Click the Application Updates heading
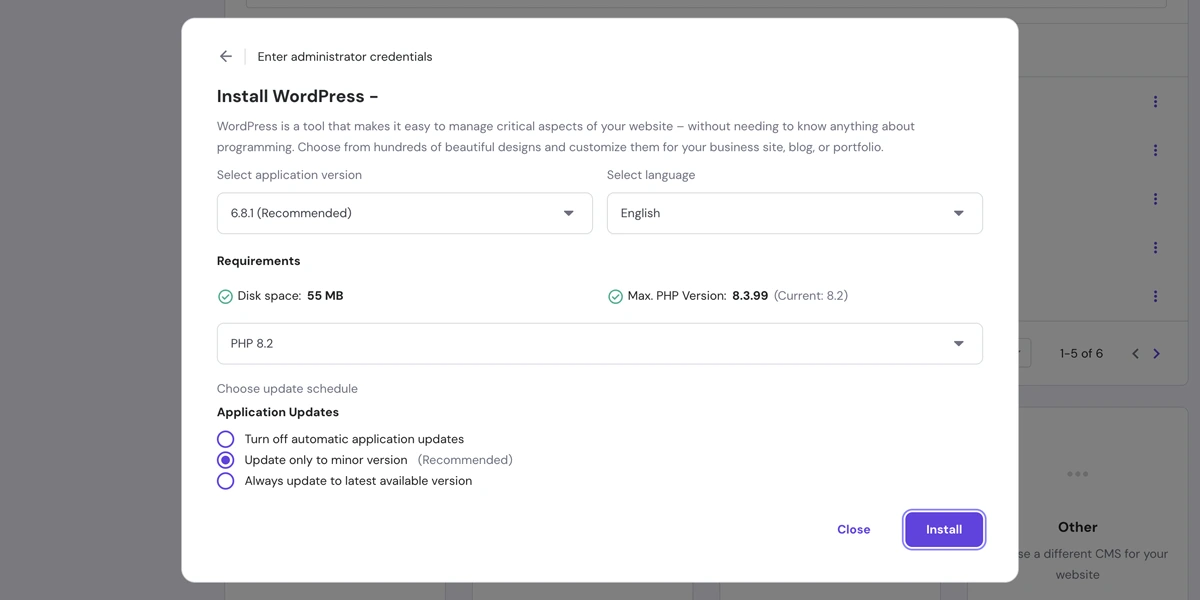The height and width of the screenshot is (600, 1200). tap(278, 412)
